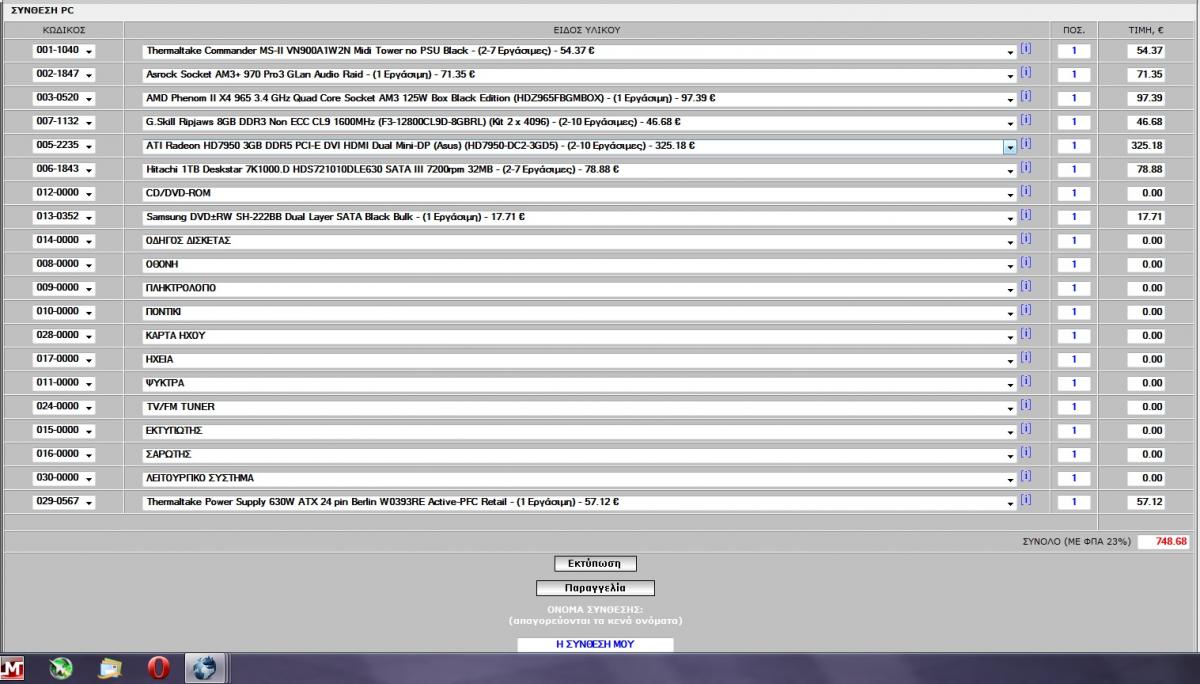The height and width of the screenshot is (684, 1200).
Task: Click the ΕΙΔΟΣ ΥΛΙΚΟΥ column header
Action: [587, 30]
